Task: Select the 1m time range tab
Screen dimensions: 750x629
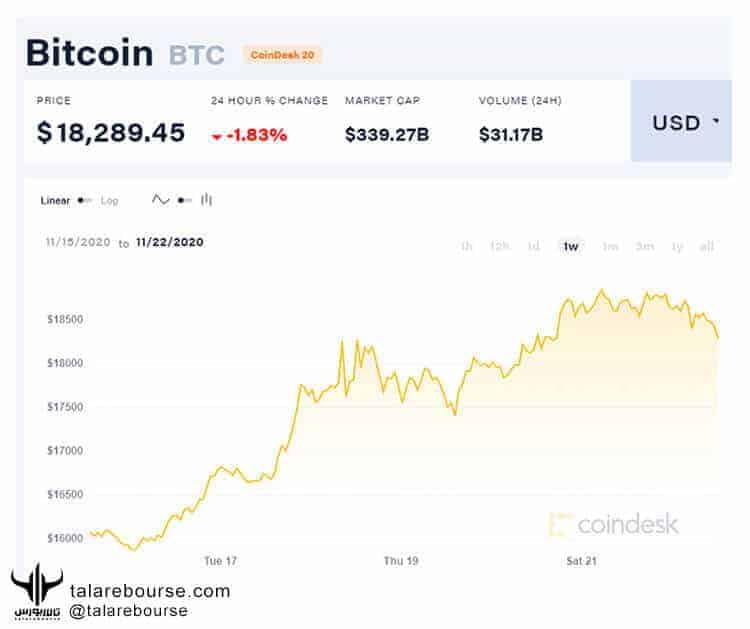Action: point(609,246)
